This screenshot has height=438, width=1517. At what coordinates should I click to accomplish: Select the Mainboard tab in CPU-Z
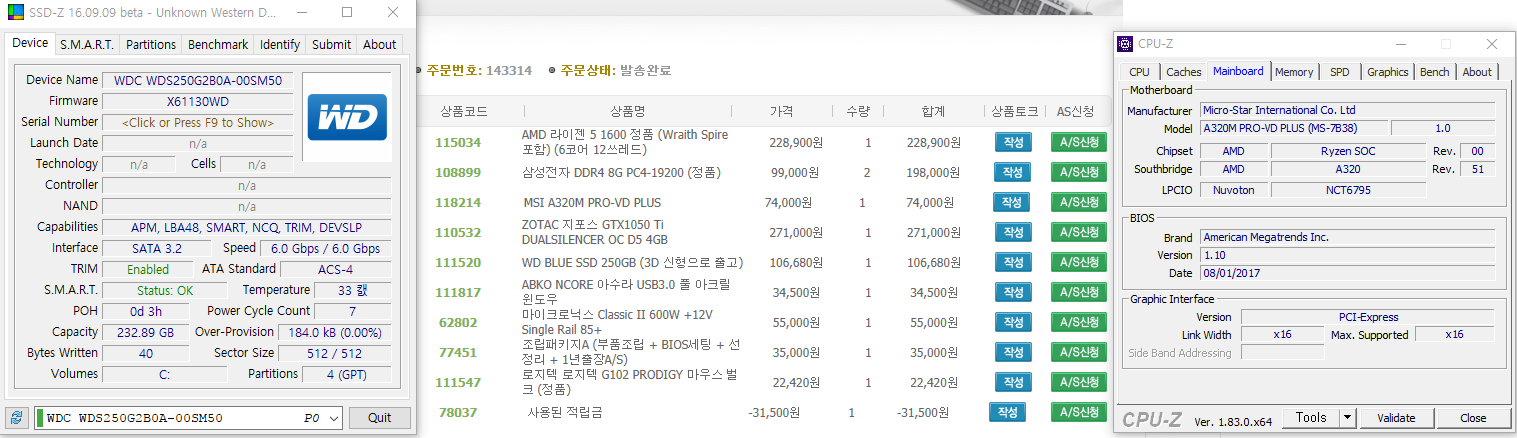(1238, 71)
